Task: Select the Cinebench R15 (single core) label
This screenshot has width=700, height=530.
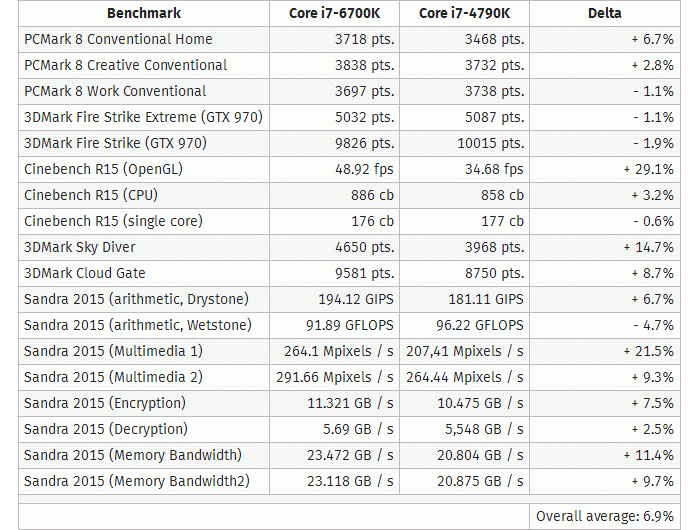Action: (x=113, y=221)
